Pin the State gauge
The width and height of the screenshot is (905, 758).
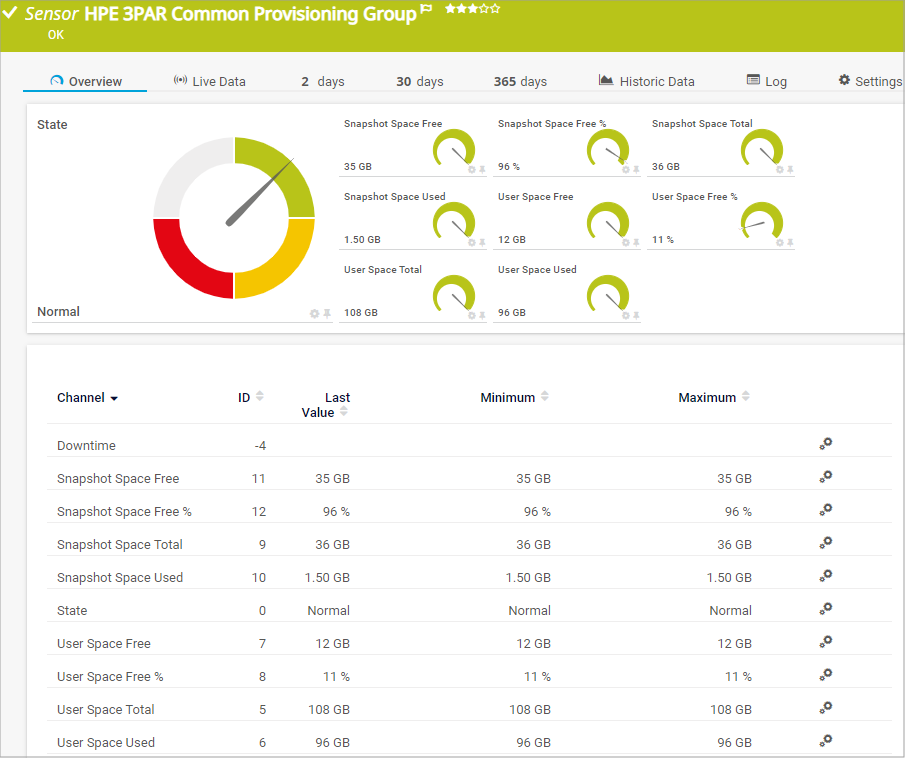pos(326,314)
